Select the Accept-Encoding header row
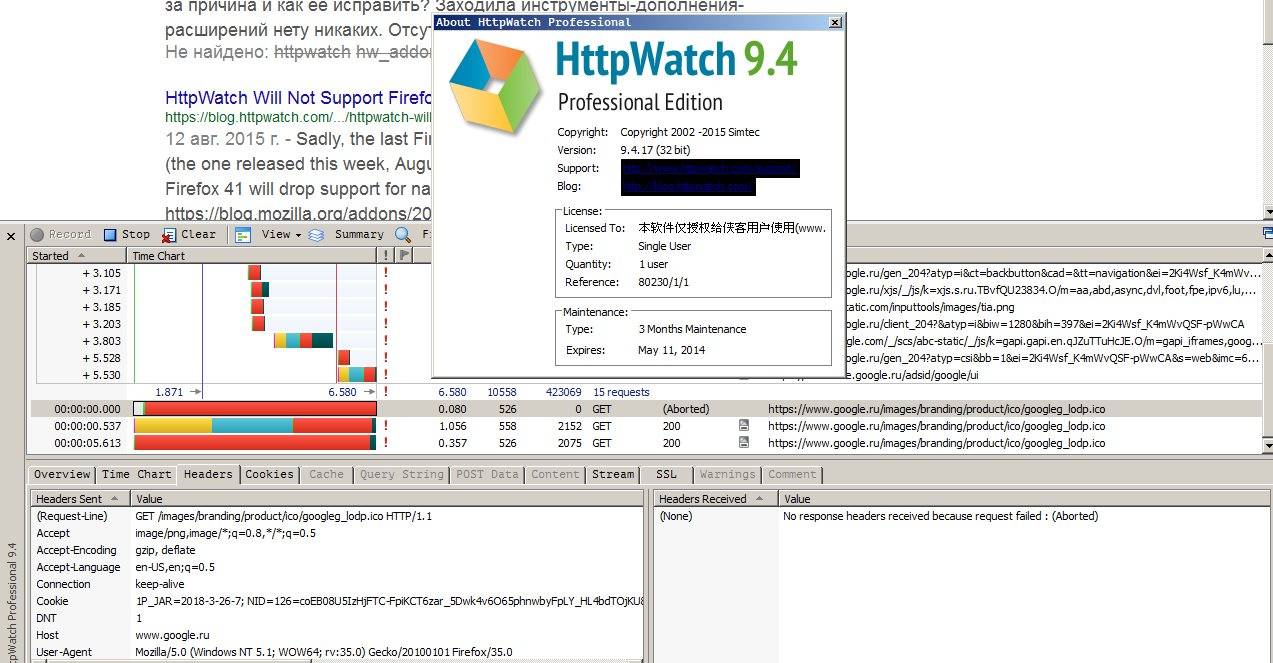Viewport: 1273px width, 663px height. click(x=338, y=550)
